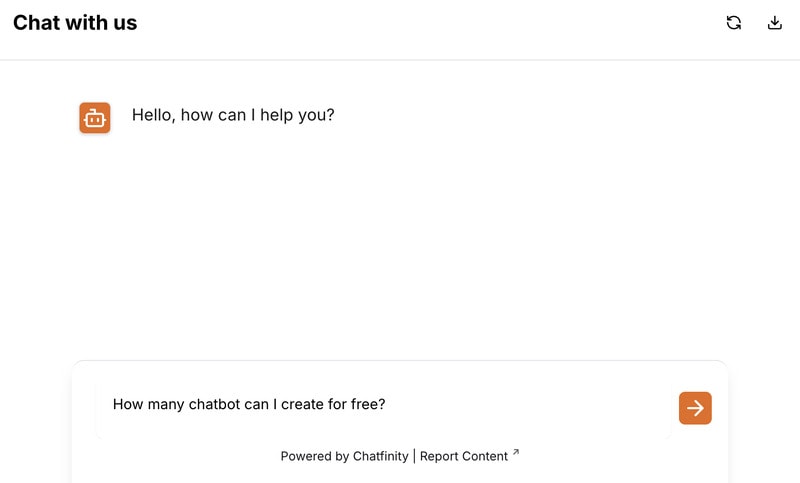
Task: Download the chat transcript
Action: [x=774, y=23]
